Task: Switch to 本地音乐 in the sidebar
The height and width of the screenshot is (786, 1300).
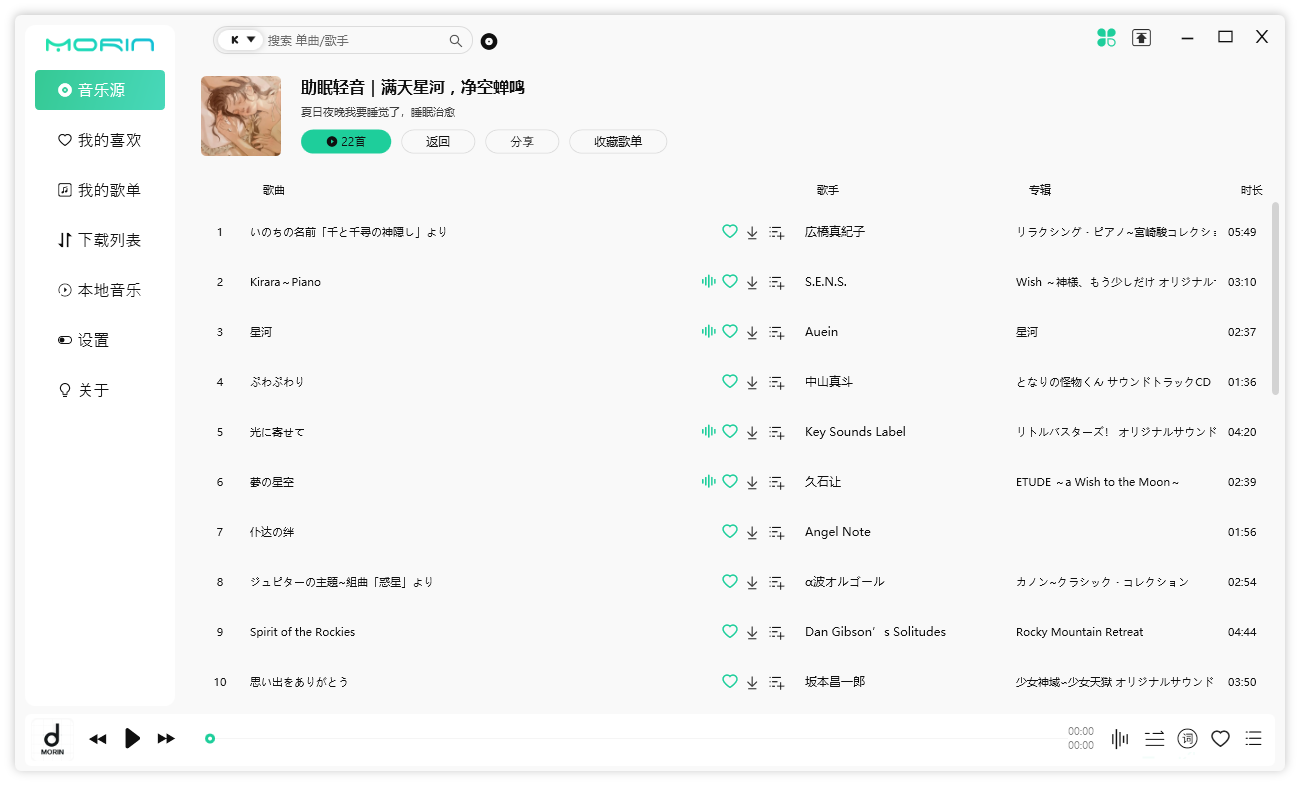Action: click(x=100, y=289)
